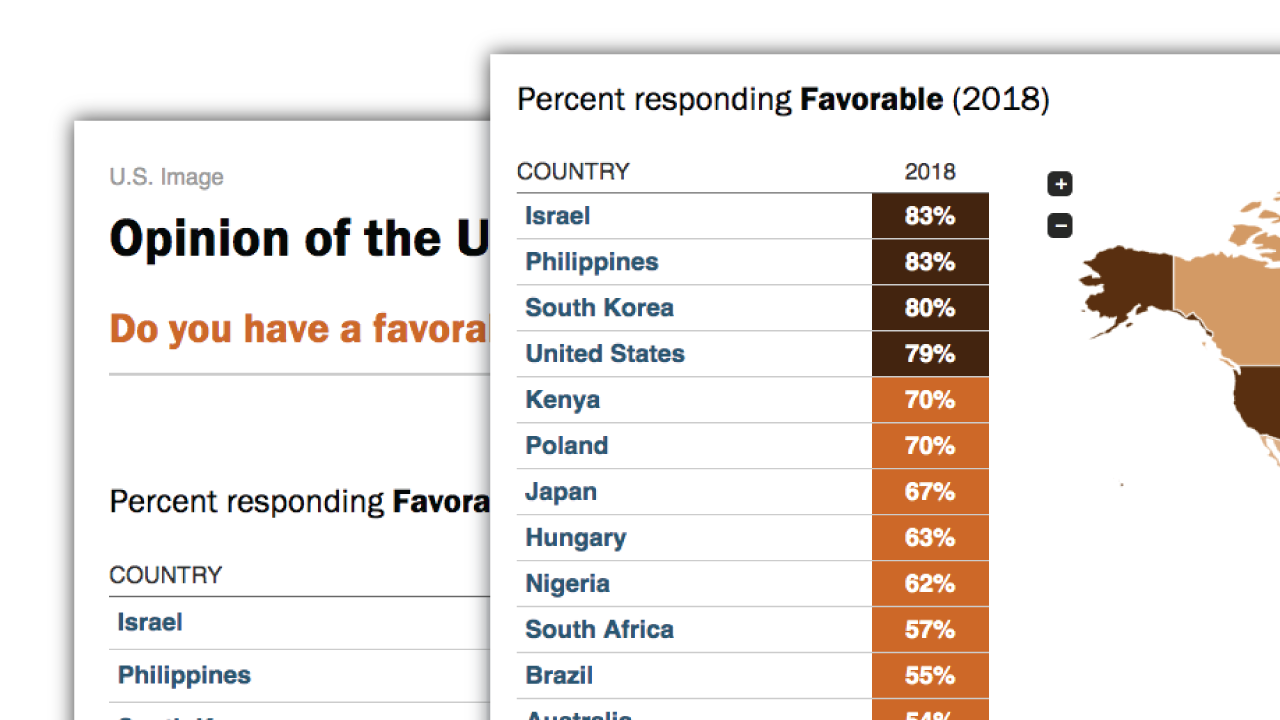Click the map zoom in plus icon

(x=1060, y=184)
